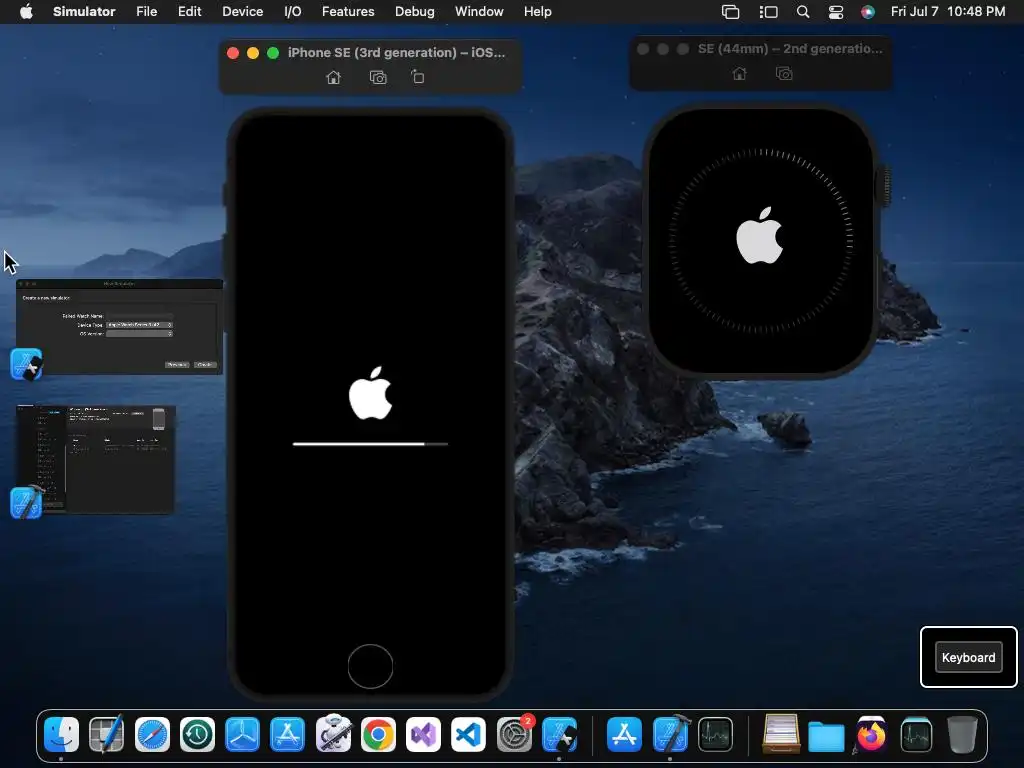This screenshot has width=1024, height=768.
Task: Click the Keyboard button
Action: click(x=968, y=658)
